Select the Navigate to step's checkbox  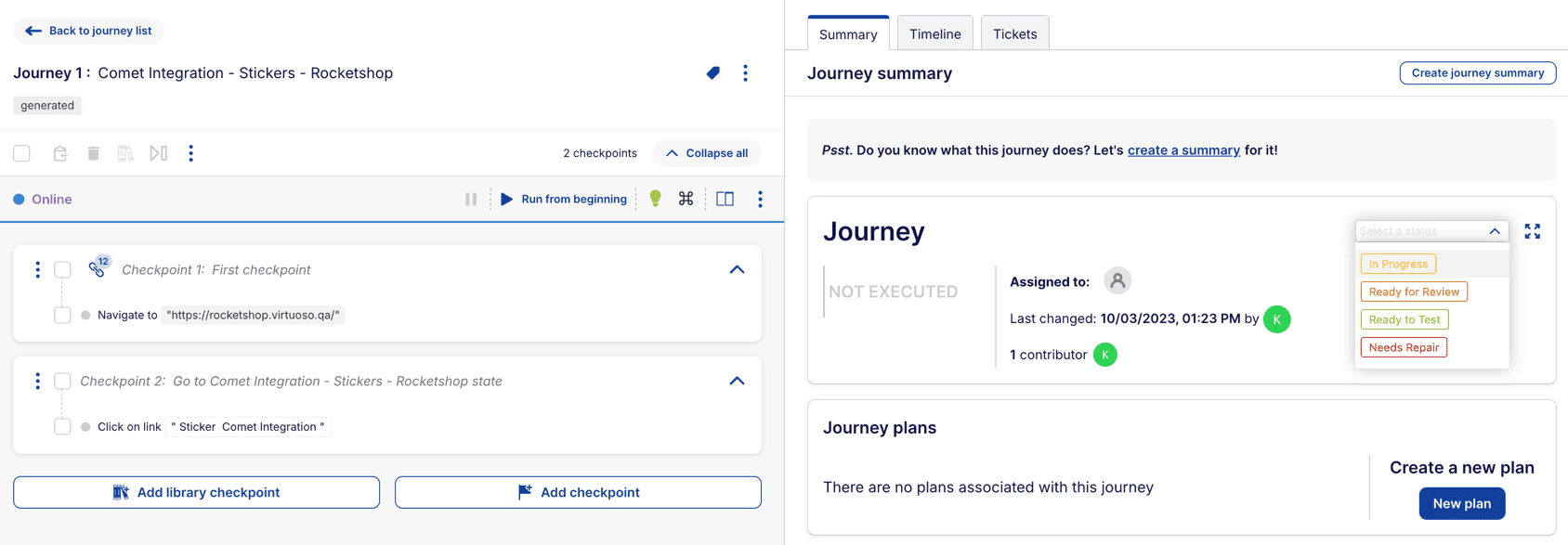pyautogui.click(x=62, y=315)
